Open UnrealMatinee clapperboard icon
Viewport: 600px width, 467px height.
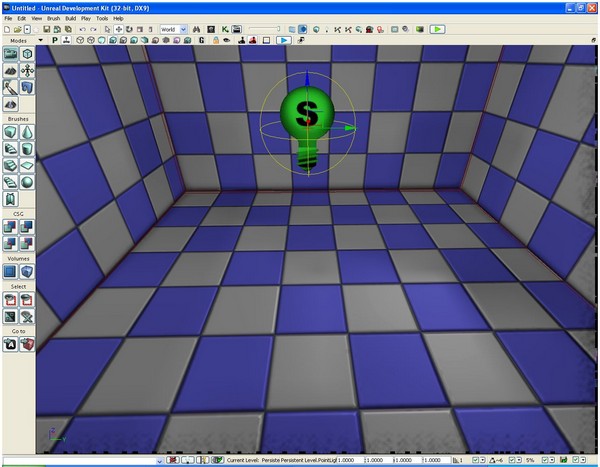[x=237, y=29]
